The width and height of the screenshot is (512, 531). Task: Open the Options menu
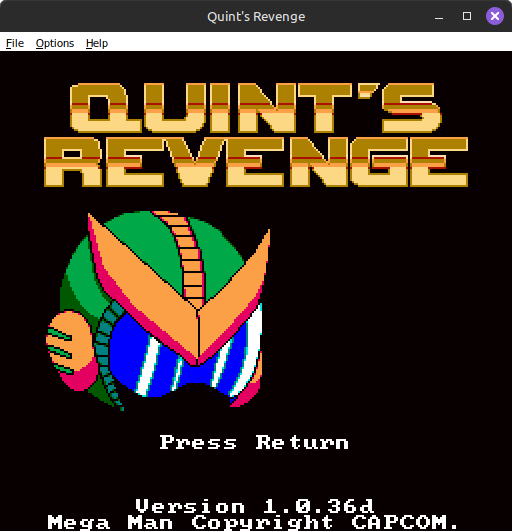(55, 43)
